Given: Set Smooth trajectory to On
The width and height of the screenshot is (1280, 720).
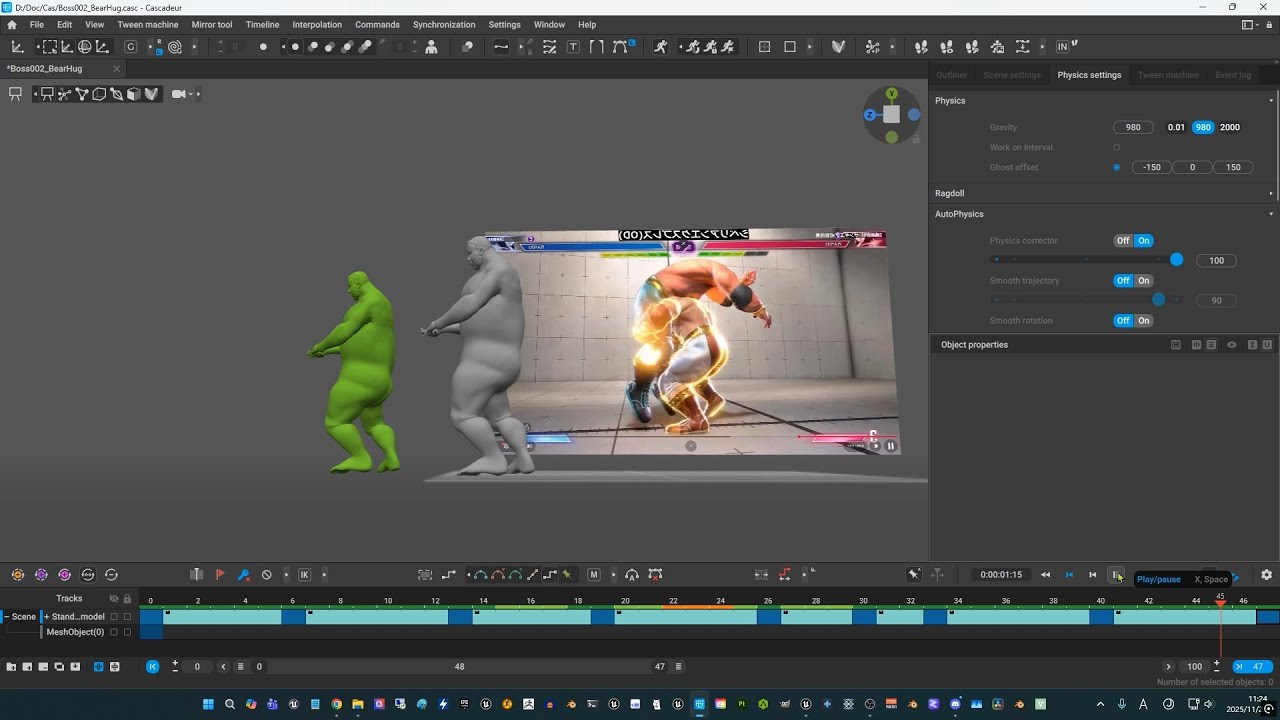Looking at the screenshot, I should tap(1144, 281).
